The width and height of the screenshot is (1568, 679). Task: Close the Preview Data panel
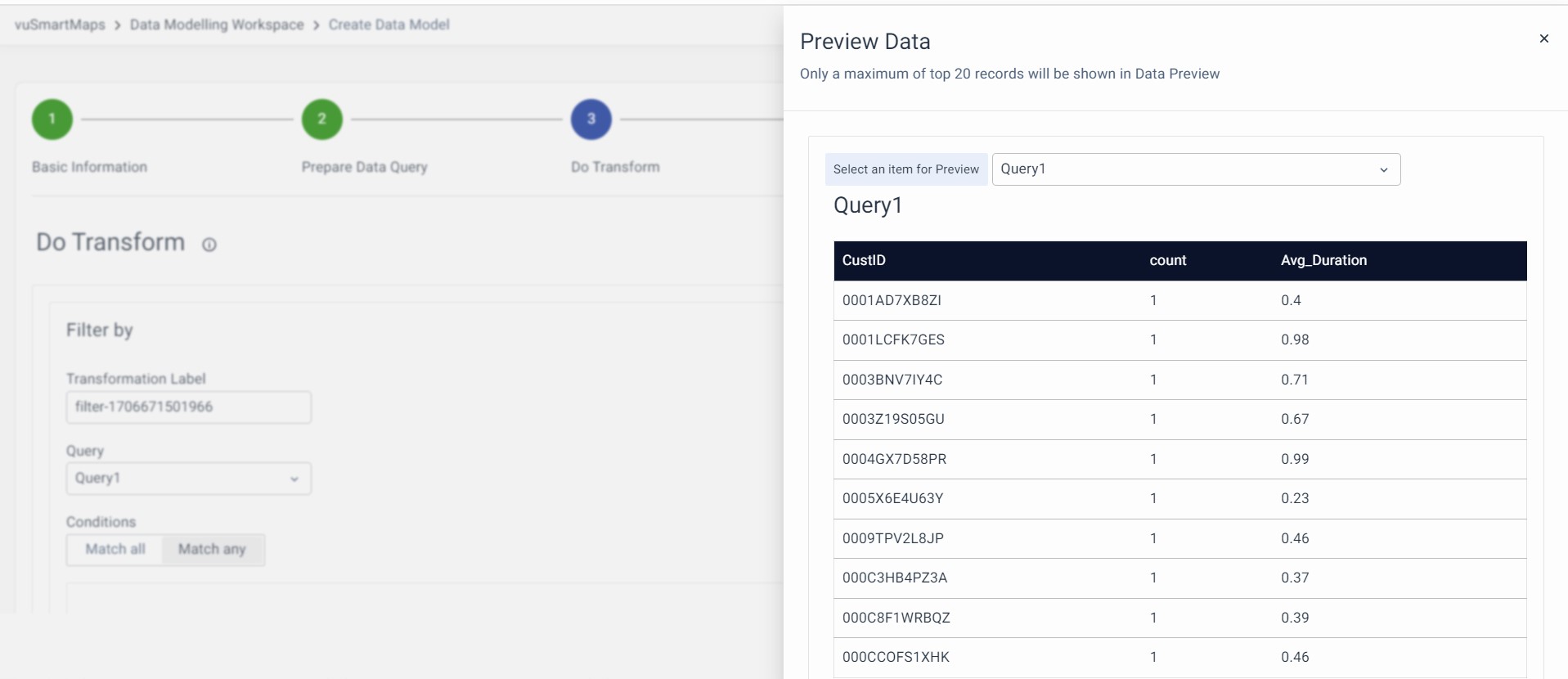click(1543, 38)
